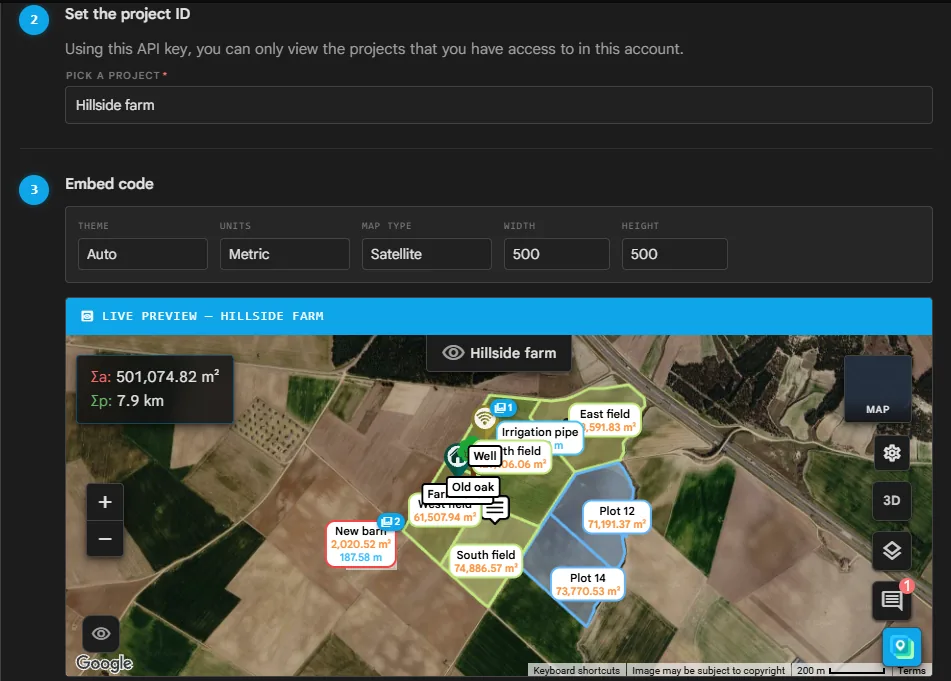Click the MAP type thumbnail
Viewport: 951px width, 681px height.
point(878,389)
